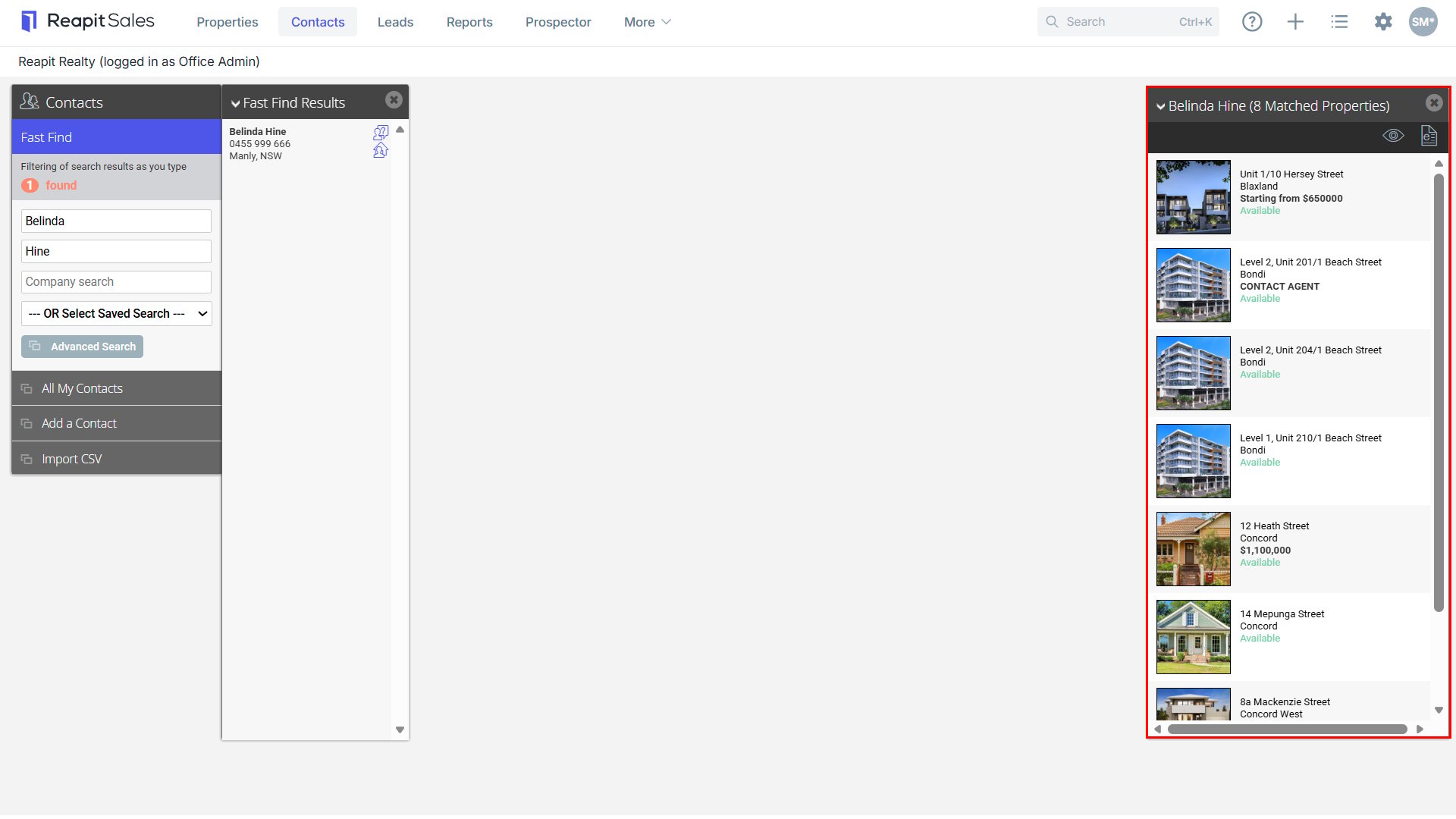This screenshot has width=1456, height=819.
Task: Open the settings gear icon
Action: coord(1383,22)
